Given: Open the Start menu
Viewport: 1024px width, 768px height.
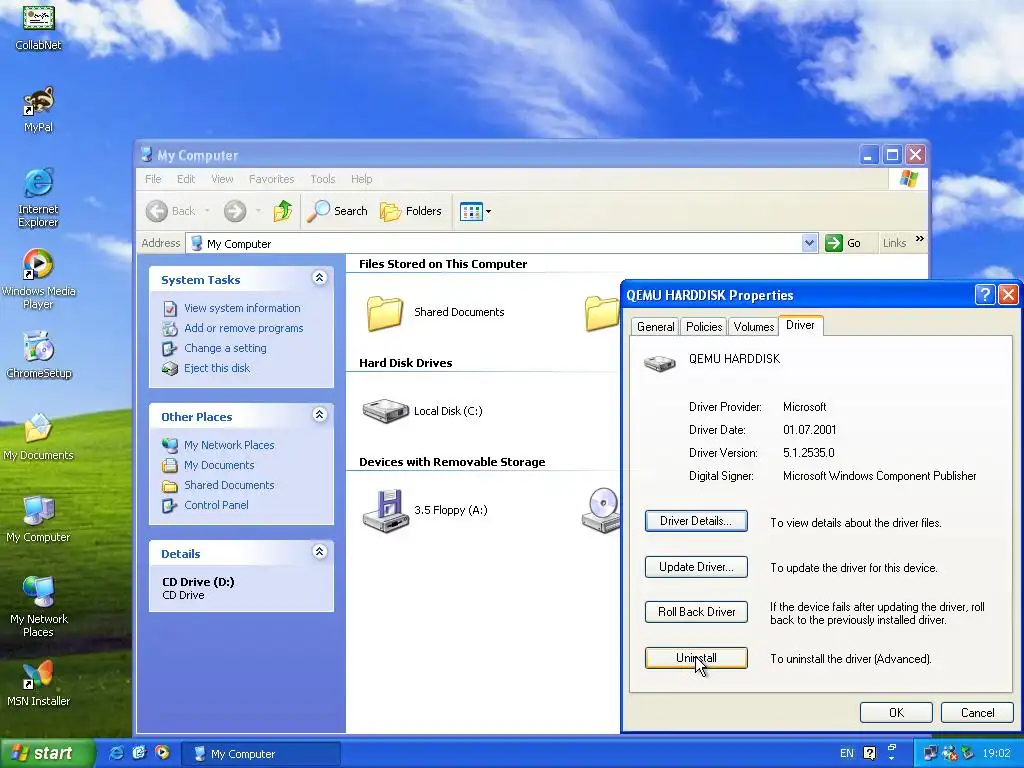Looking at the screenshot, I should pos(47,753).
